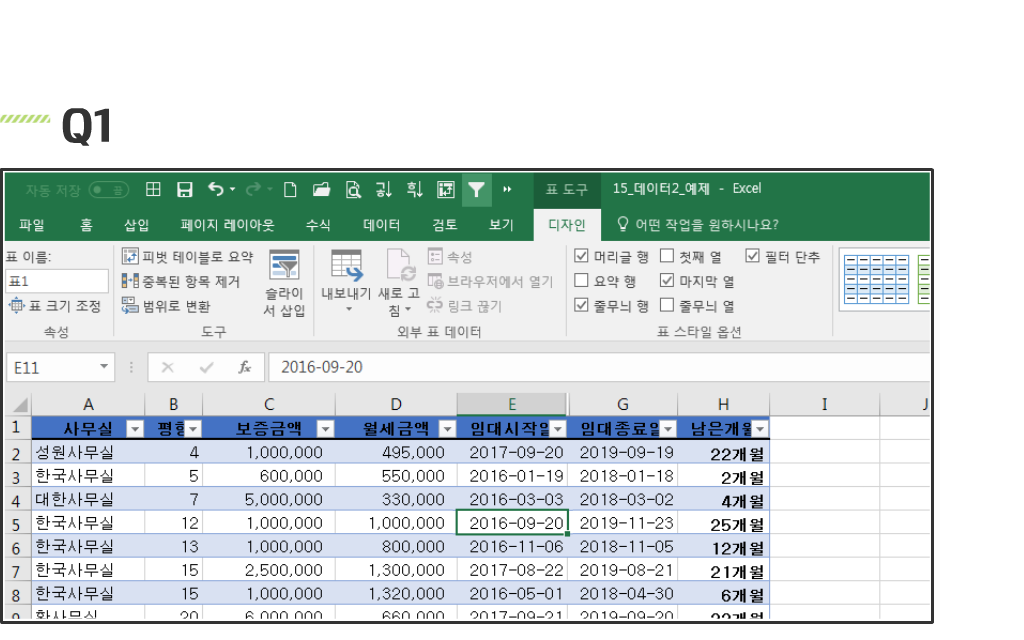Click the 속성 button in external table data

click(x=450, y=257)
